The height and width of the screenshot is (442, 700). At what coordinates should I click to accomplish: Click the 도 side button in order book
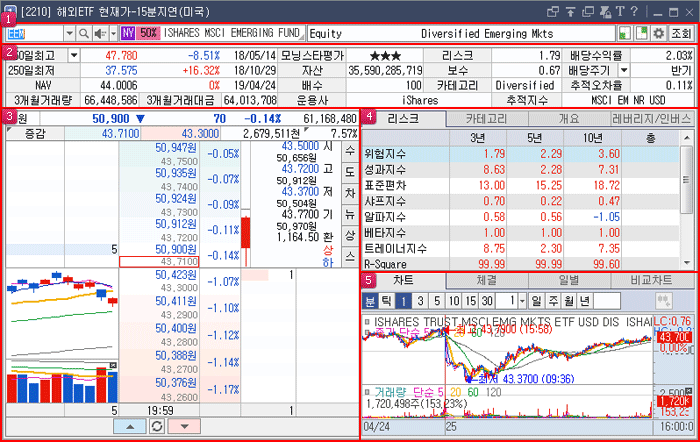pyautogui.click(x=350, y=171)
